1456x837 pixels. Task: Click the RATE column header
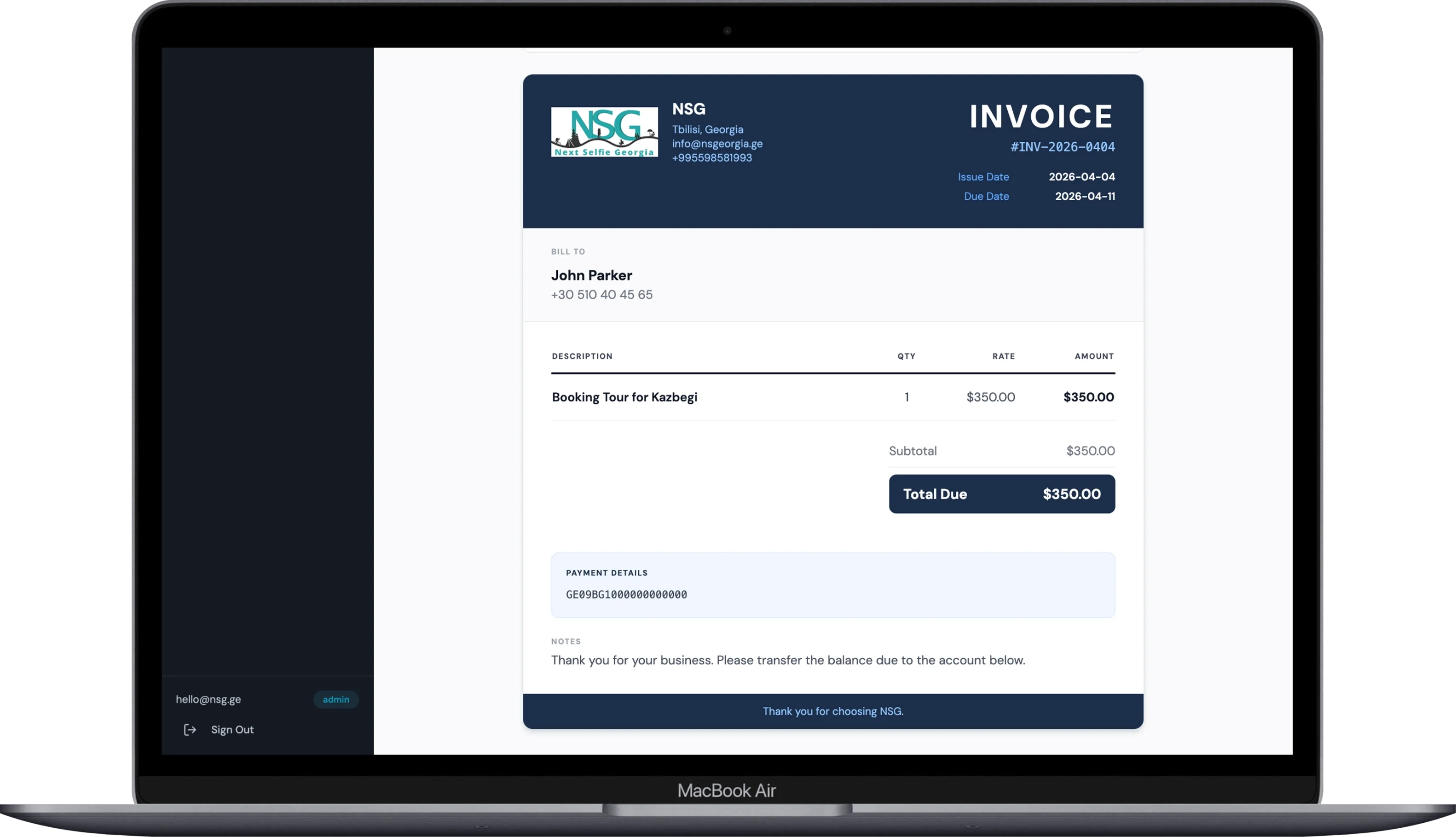[1004, 356]
